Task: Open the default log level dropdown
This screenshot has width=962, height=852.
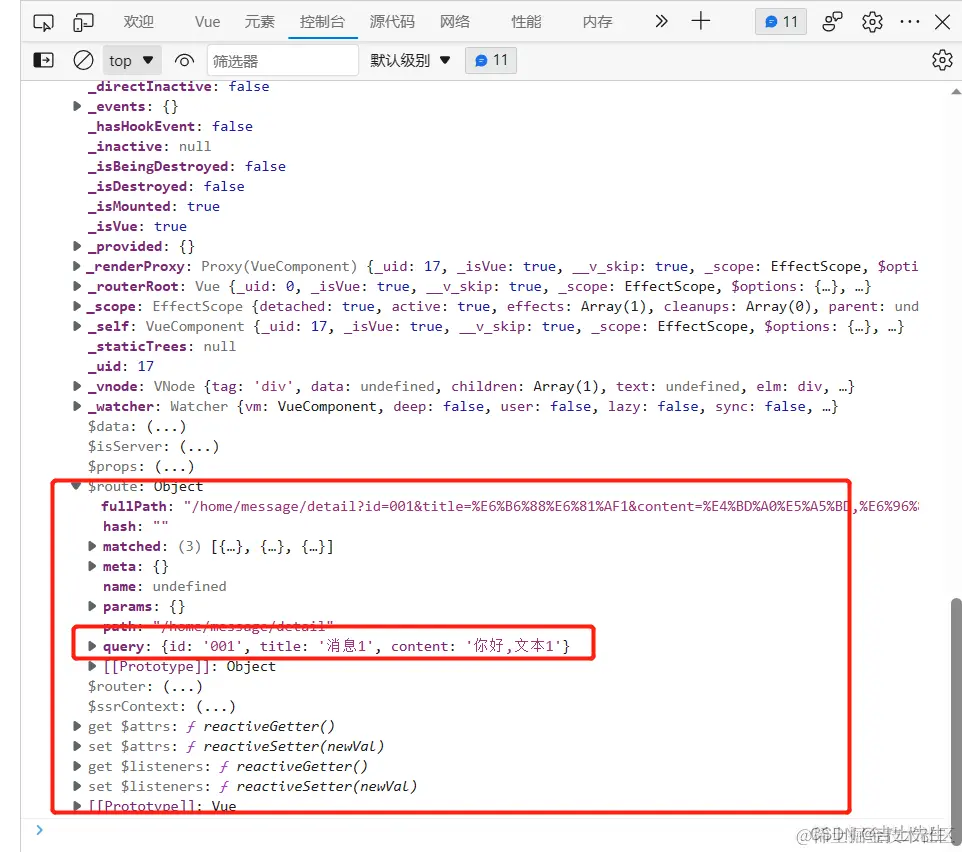Action: click(x=410, y=60)
